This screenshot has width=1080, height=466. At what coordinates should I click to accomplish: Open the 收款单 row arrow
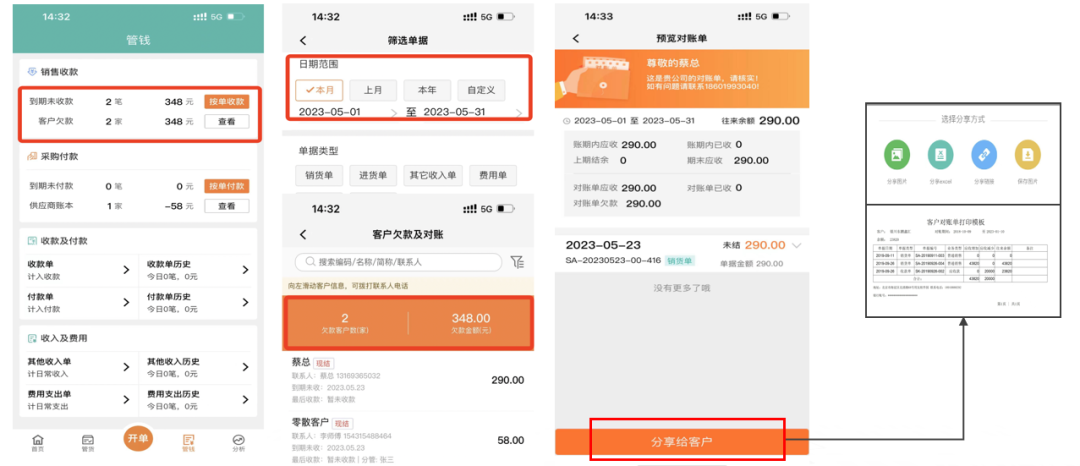[x=126, y=270]
